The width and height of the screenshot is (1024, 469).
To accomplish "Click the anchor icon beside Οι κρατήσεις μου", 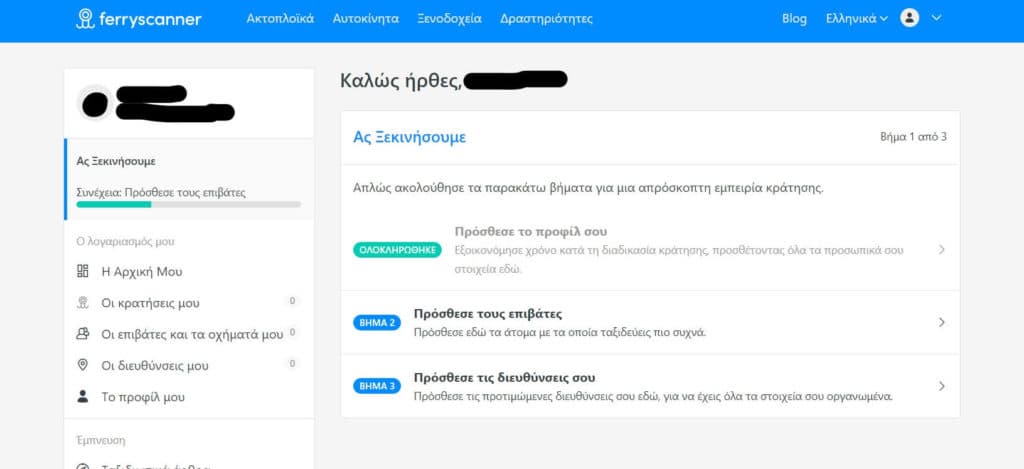I will (83, 303).
